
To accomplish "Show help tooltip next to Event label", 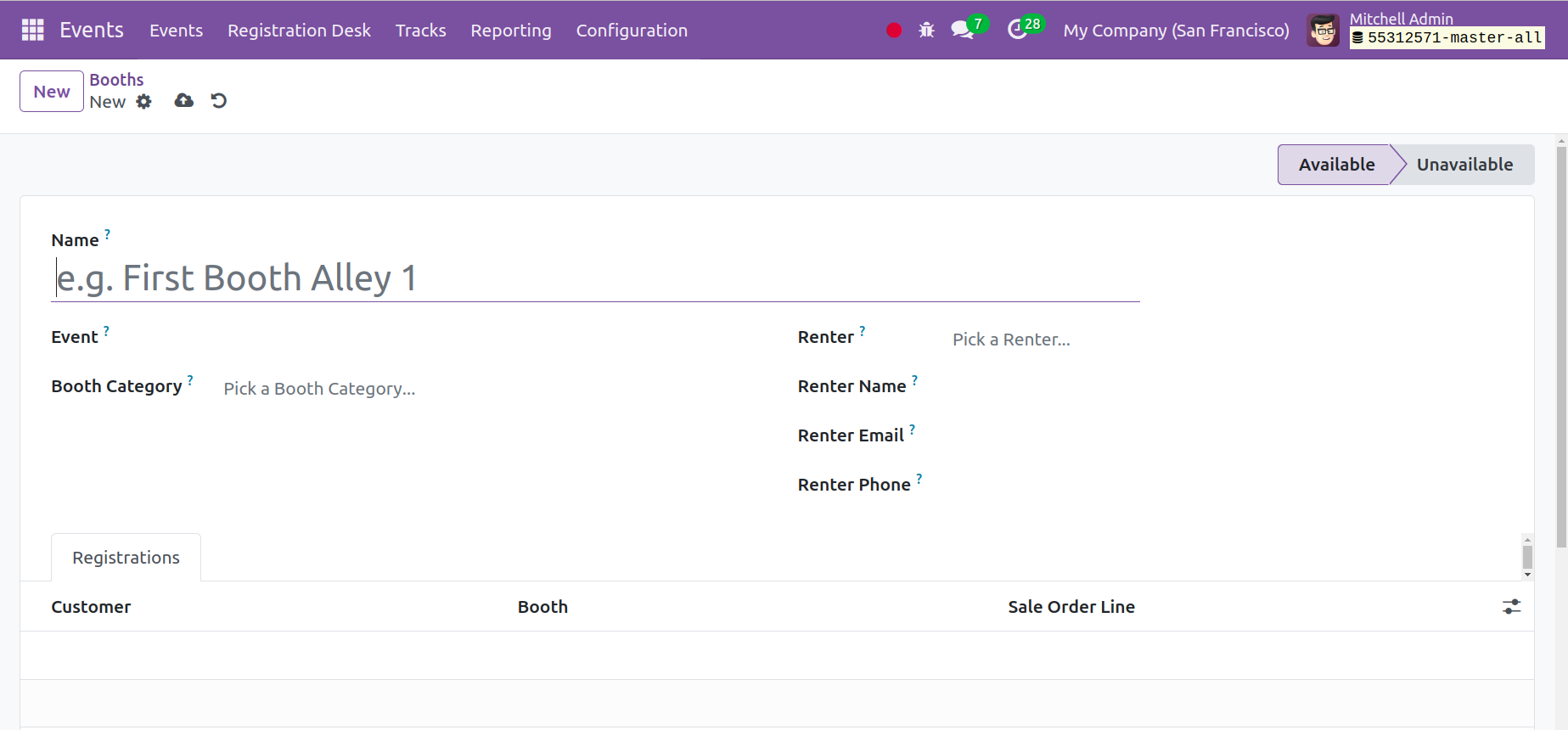I will pyautogui.click(x=106, y=330).
